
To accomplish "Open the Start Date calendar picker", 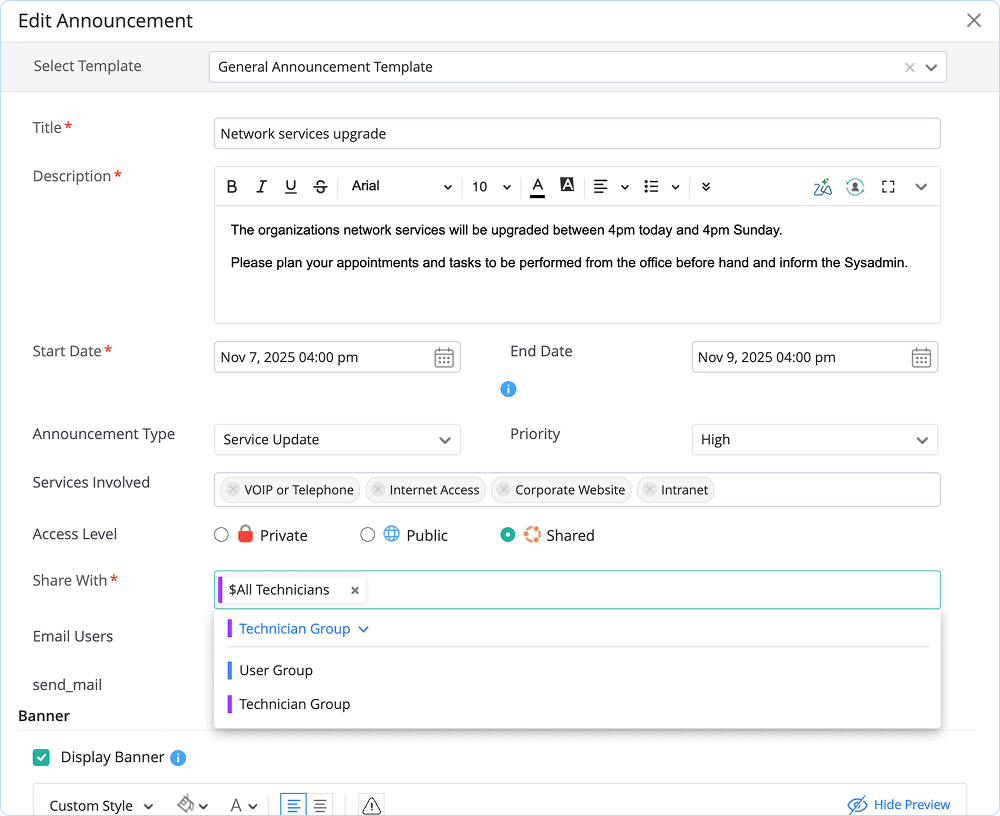I will (x=444, y=356).
